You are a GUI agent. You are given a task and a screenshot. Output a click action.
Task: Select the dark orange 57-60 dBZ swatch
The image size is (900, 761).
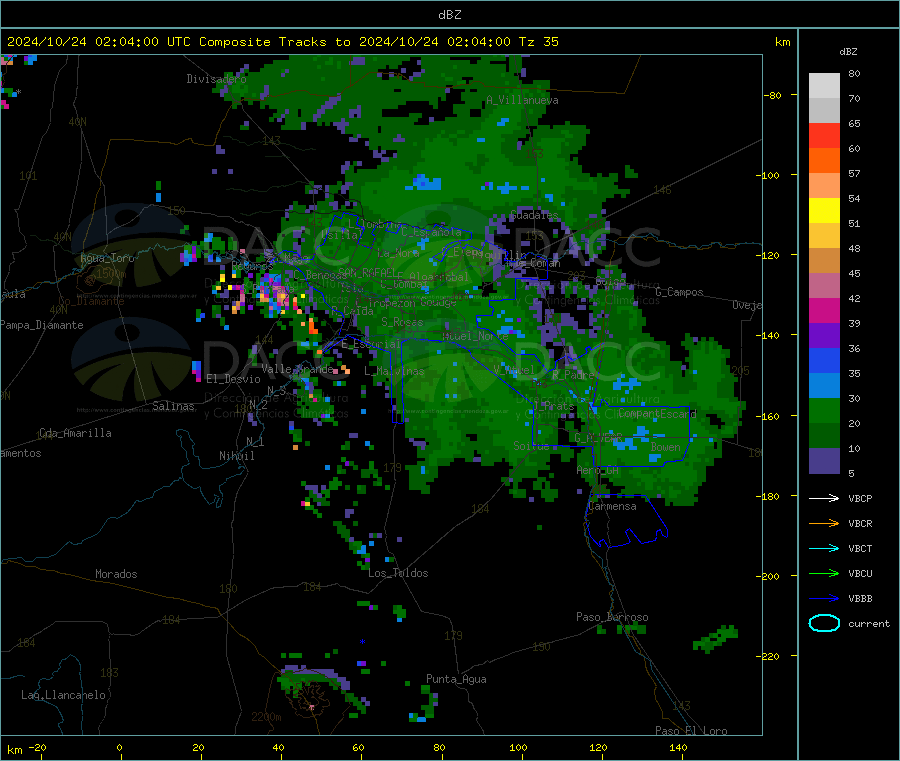pyautogui.click(x=824, y=161)
